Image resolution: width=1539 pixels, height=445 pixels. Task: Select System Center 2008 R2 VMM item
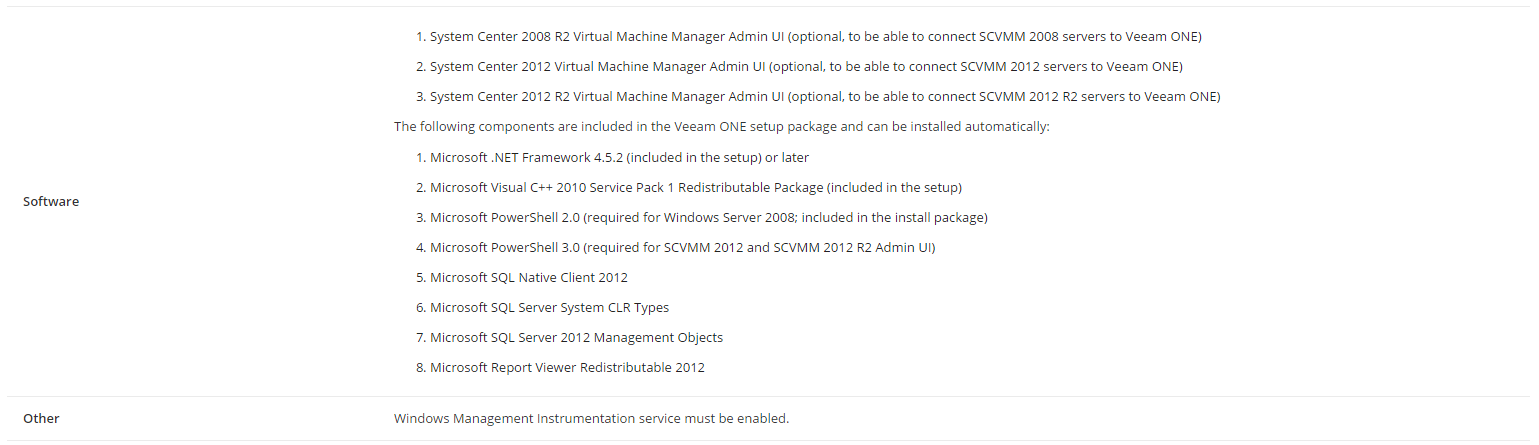coord(815,37)
